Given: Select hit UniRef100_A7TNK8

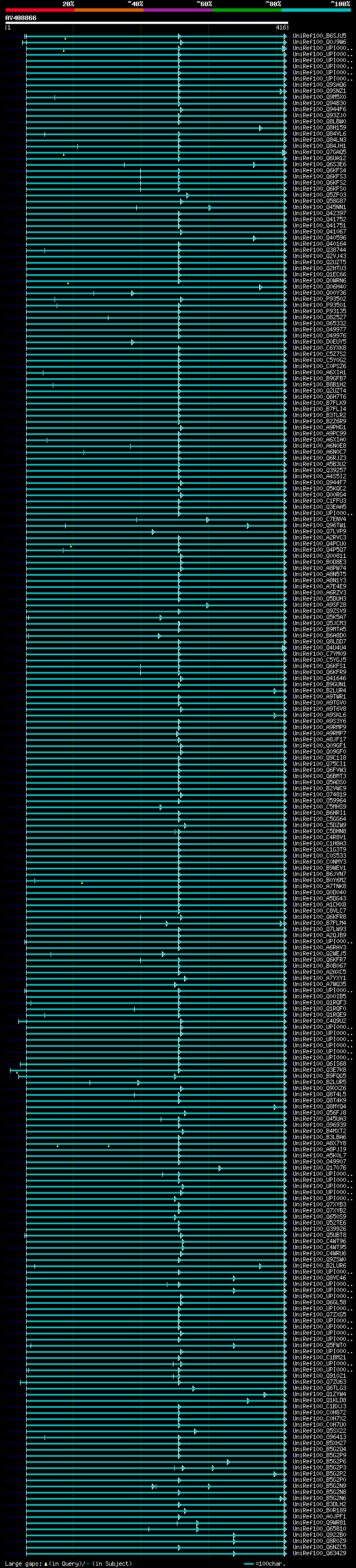Looking at the screenshot, I should point(319,886).
